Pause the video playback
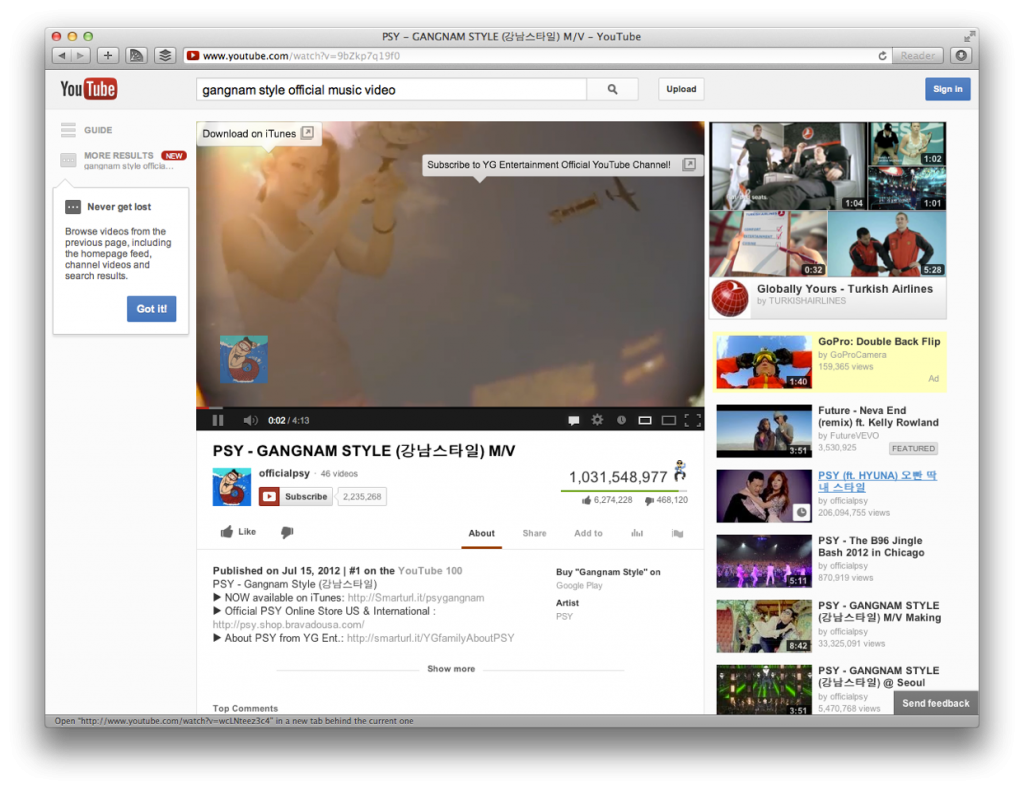This screenshot has width=1024, height=790. pyautogui.click(x=218, y=420)
